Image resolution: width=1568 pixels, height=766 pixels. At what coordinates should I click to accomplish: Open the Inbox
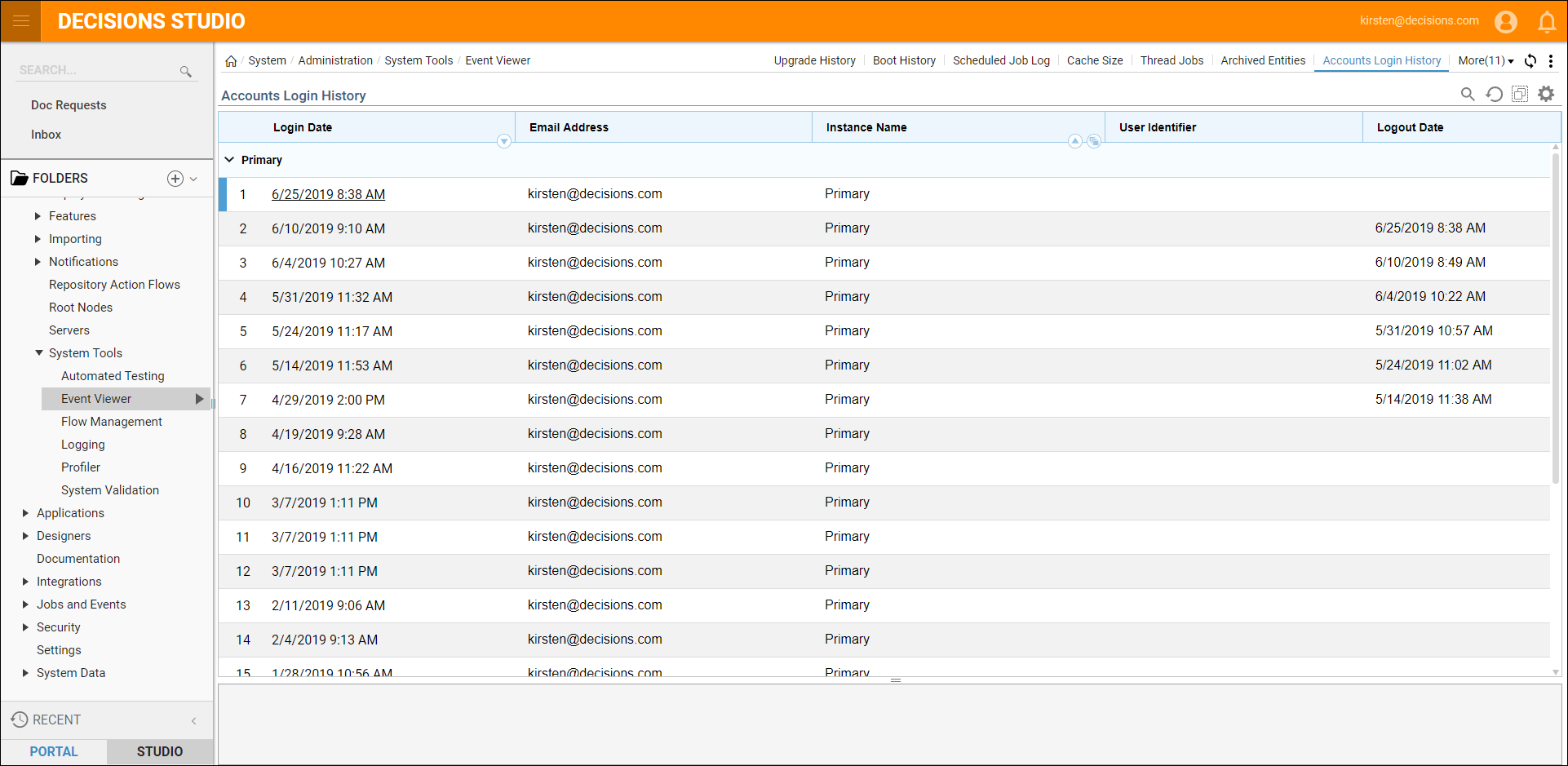click(x=46, y=135)
